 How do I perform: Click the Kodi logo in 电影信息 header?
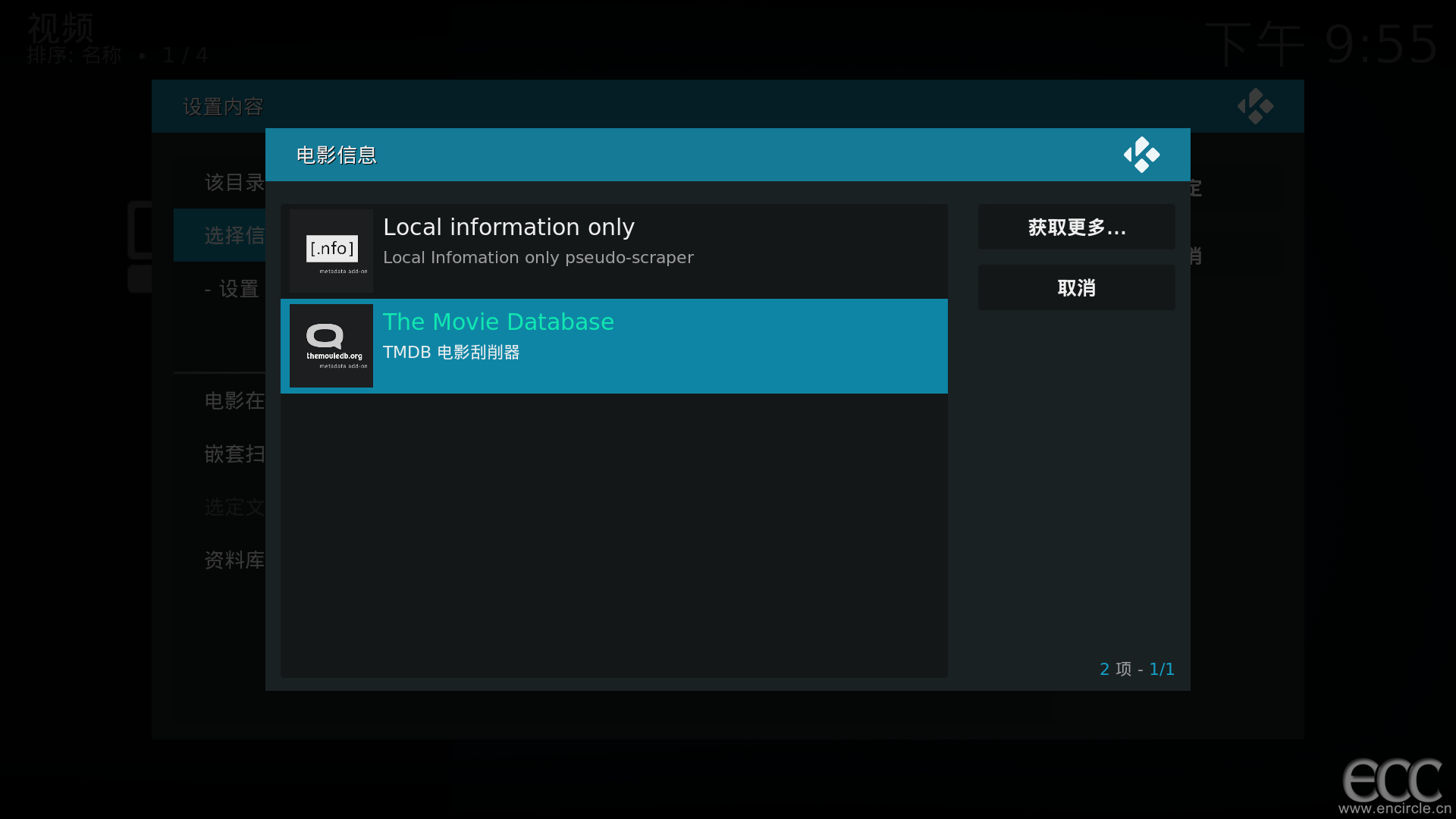pos(1142,155)
